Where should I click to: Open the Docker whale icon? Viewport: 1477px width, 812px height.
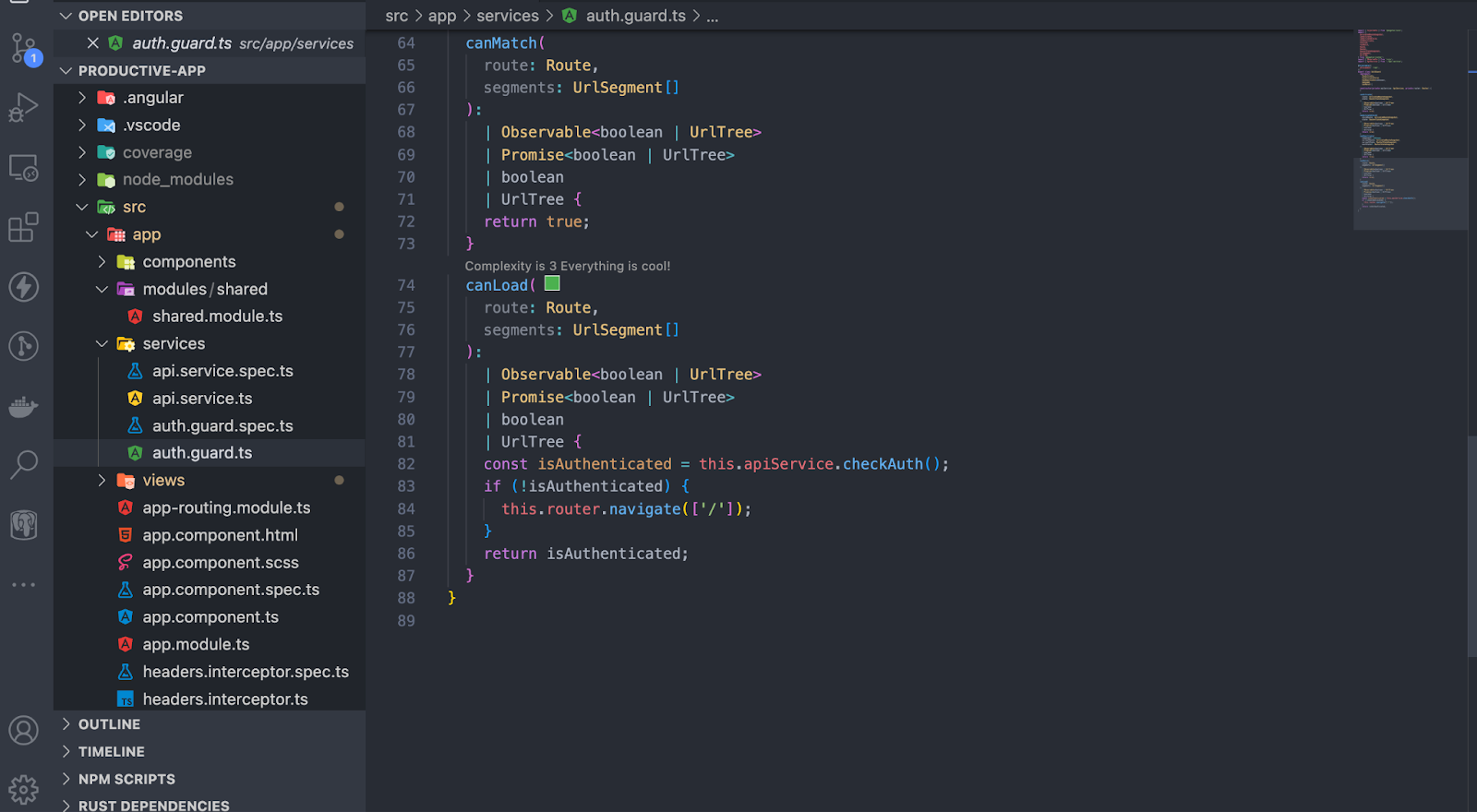pos(24,406)
